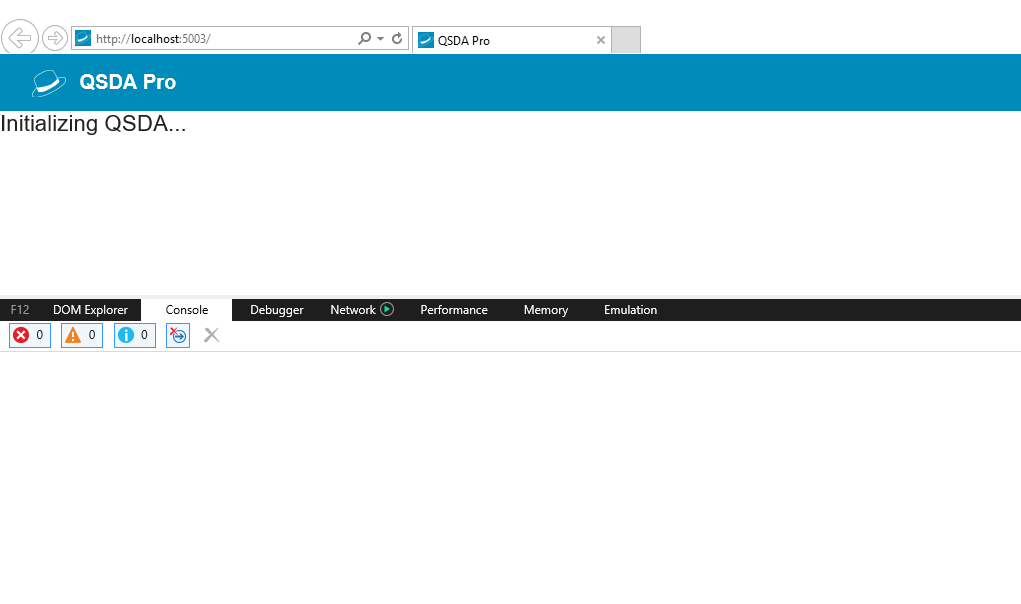1021x604 pixels.
Task: Toggle the console errors filter
Action: tap(30, 335)
